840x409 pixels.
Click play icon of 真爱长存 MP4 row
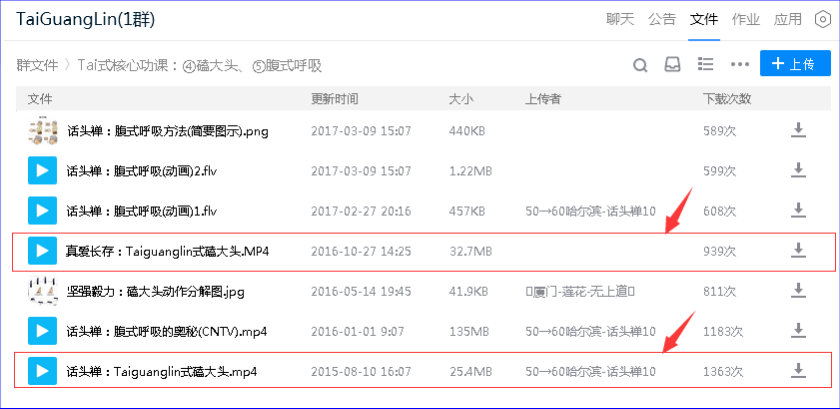(42, 250)
